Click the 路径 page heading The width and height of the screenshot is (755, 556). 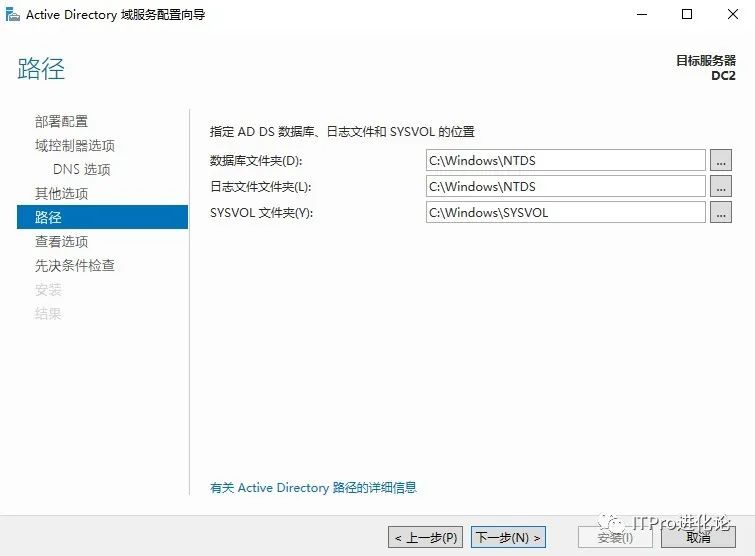coord(41,68)
